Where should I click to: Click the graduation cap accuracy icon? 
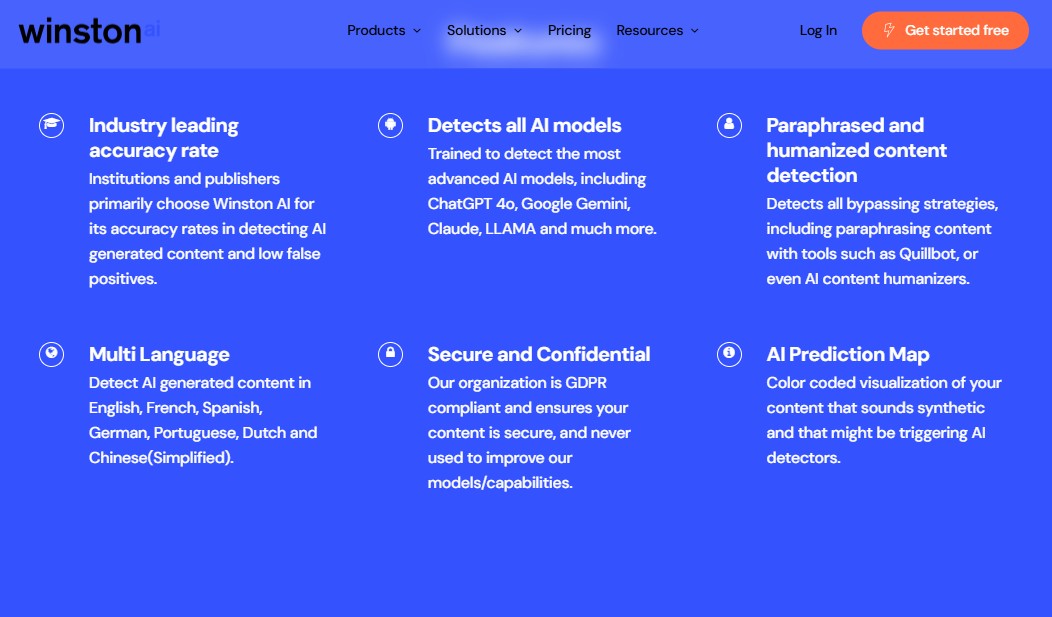coord(51,125)
